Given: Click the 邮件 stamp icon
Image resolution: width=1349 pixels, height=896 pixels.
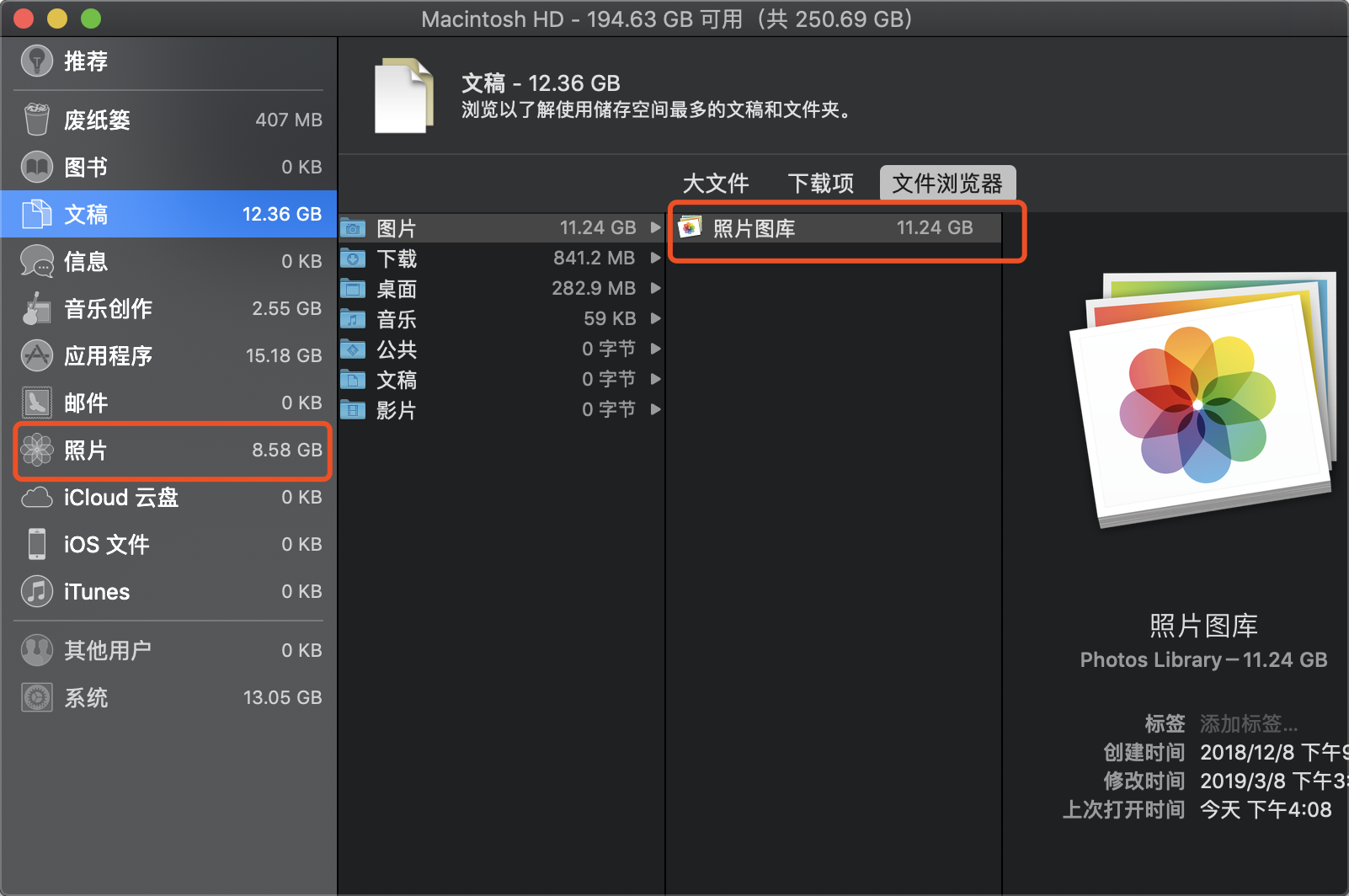Looking at the screenshot, I should [36, 403].
